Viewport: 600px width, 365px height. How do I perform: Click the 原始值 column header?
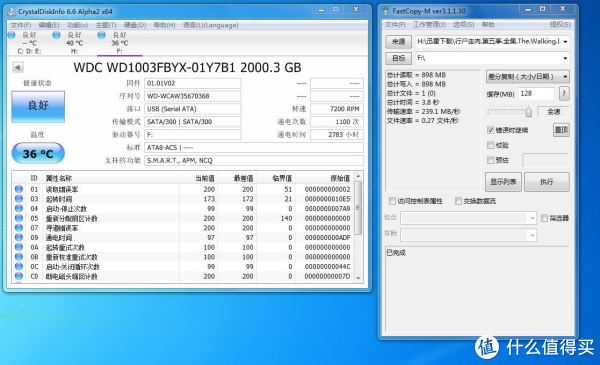[x=340, y=178]
